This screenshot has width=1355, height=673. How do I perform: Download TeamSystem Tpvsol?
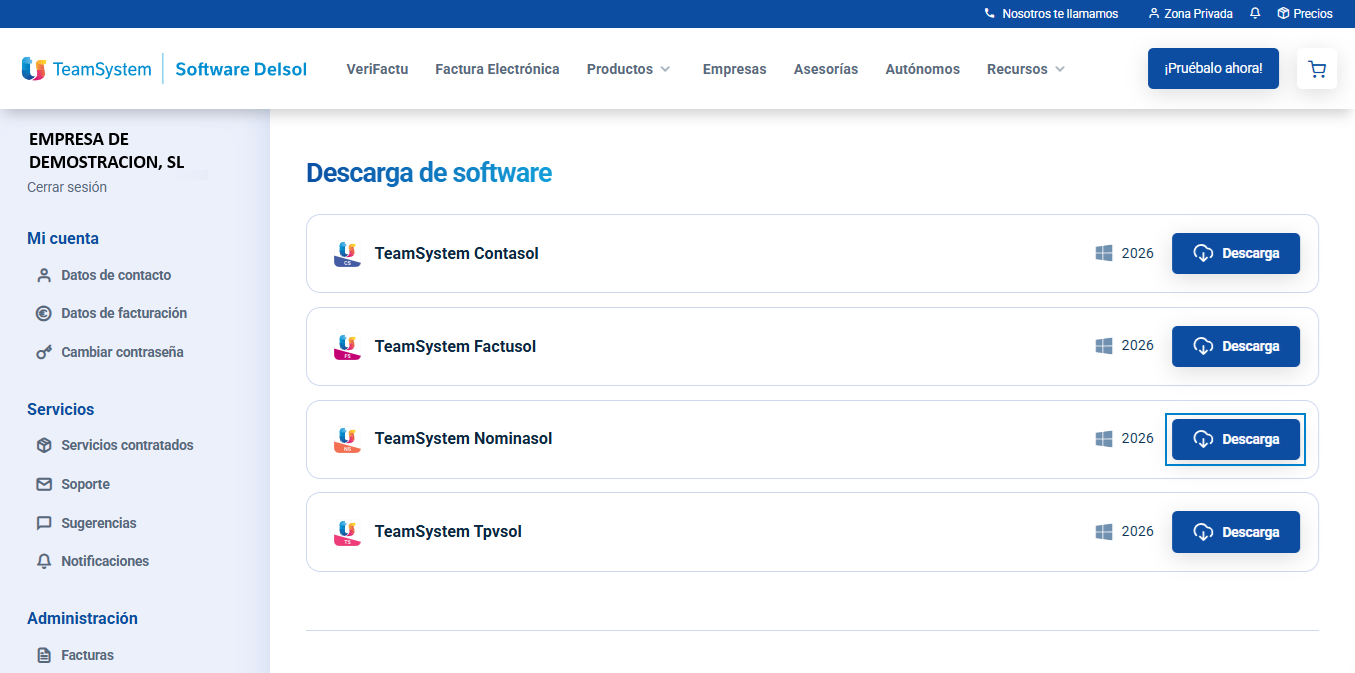(x=1236, y=532)
